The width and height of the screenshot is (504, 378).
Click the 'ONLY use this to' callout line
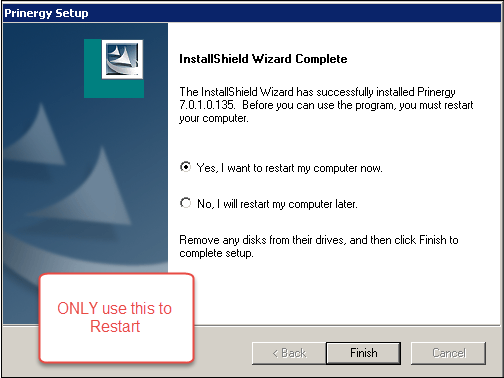tap(115, 308)
